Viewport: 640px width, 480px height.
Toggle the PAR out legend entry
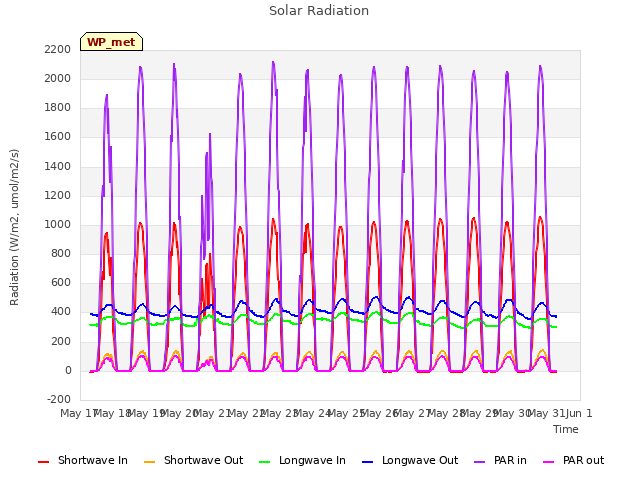(x=573, y=460)
